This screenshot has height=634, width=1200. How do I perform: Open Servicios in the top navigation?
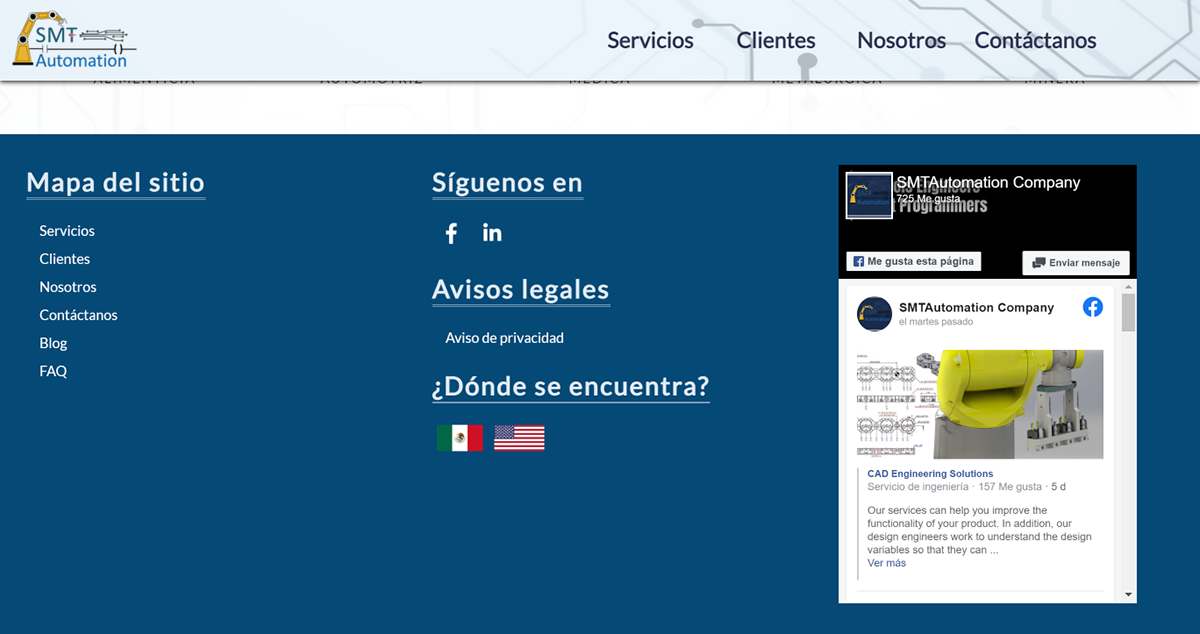[650, 41]
